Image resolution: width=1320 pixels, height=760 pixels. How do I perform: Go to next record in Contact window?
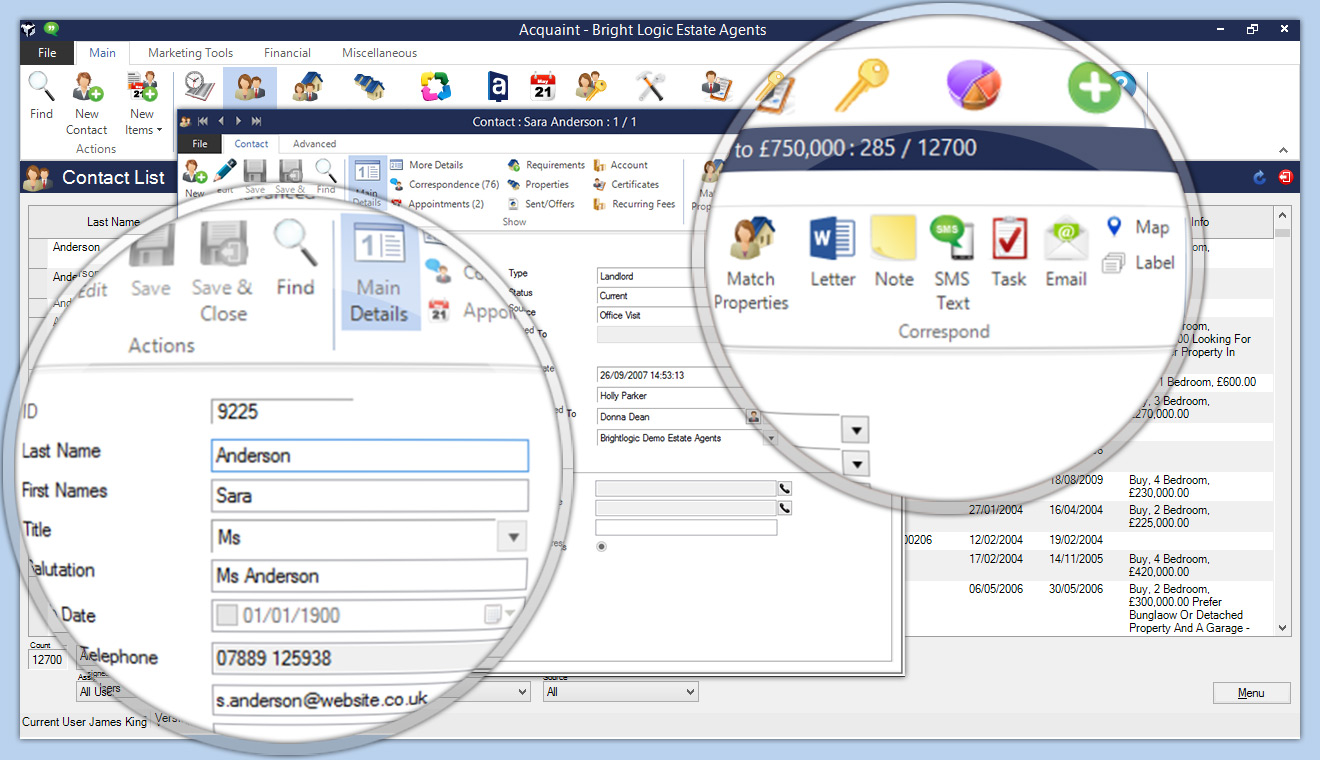(238, 121)
